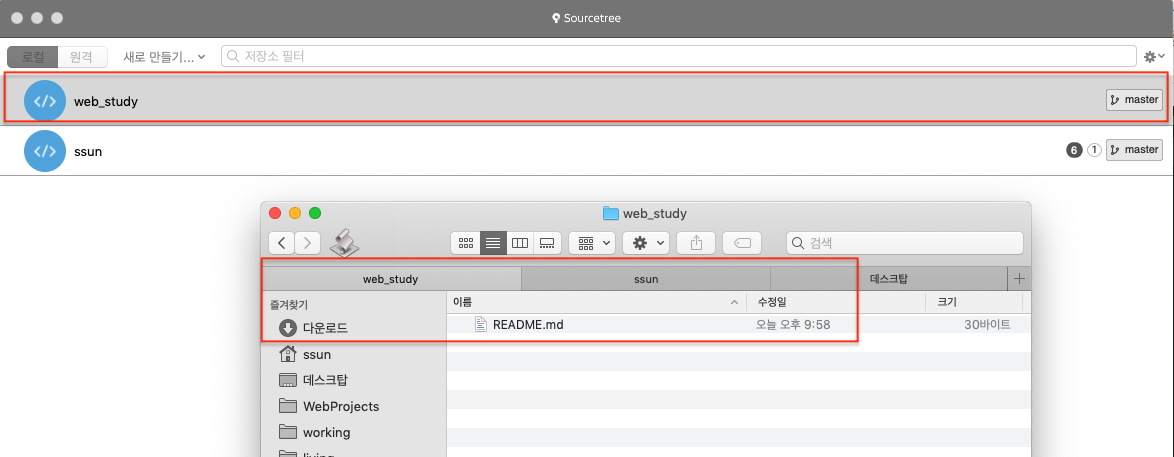
Task: Open the Automator app toolbar icon
Action: (345, 241)
